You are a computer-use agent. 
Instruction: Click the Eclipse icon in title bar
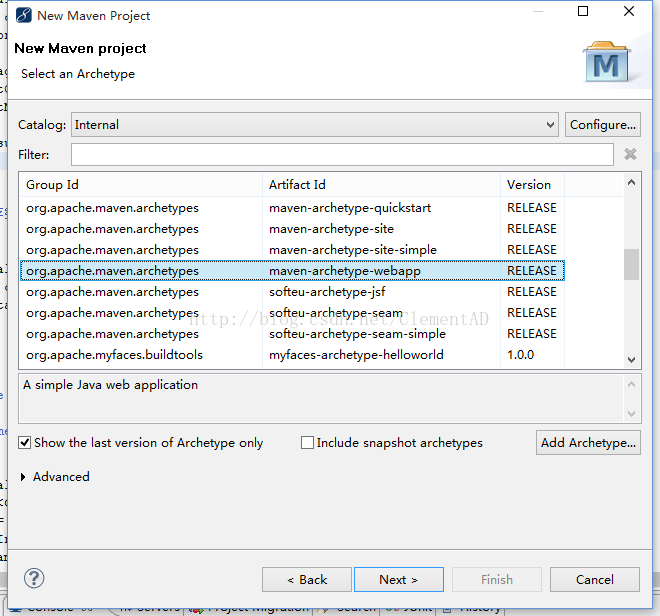[24, 15]
